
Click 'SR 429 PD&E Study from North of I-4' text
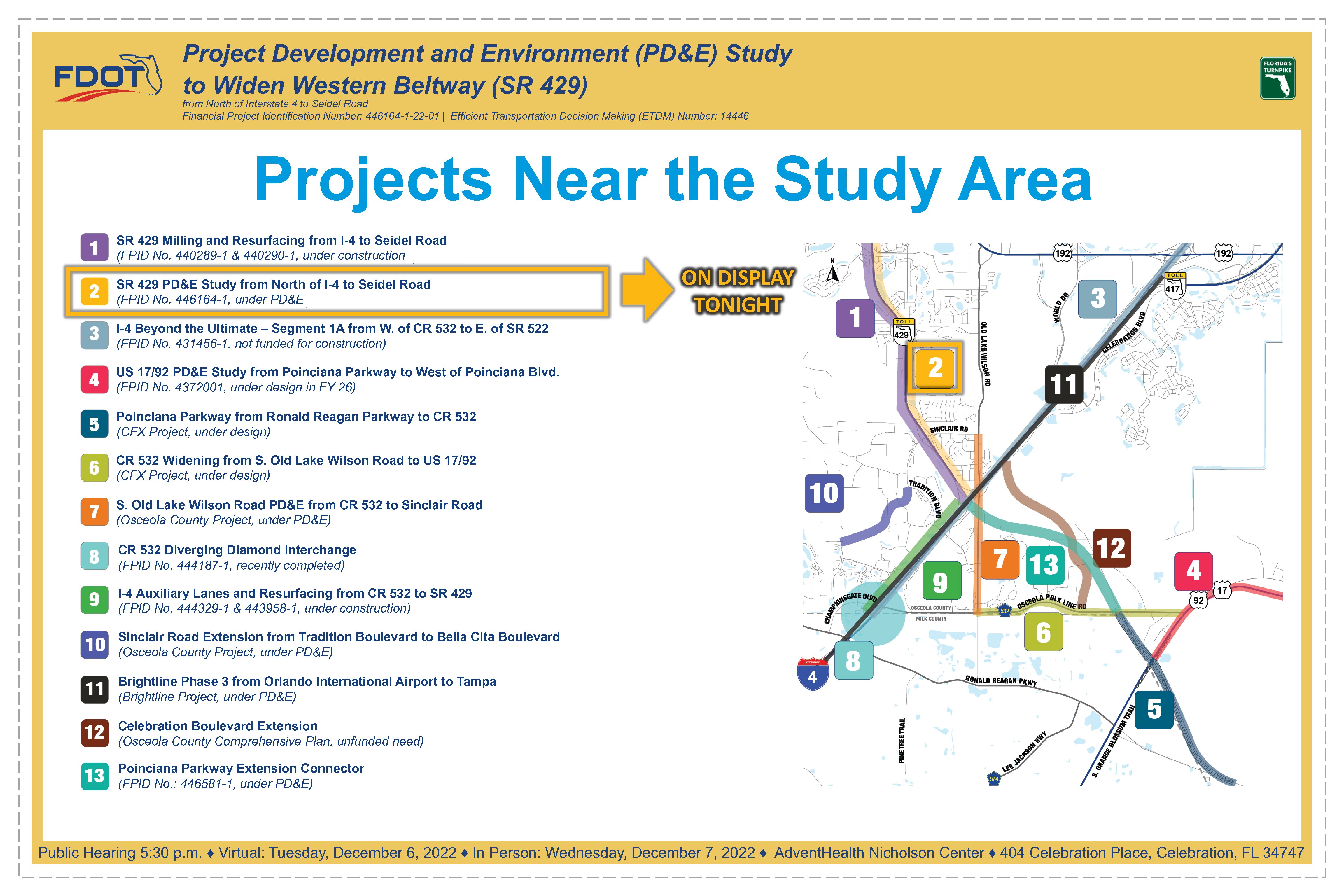(273, 285)
